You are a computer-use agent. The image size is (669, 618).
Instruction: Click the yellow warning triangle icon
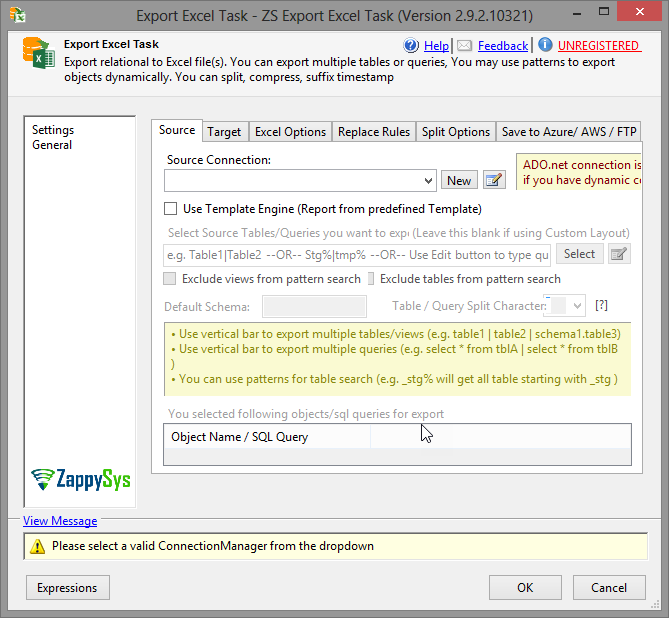(x=38, y=546)
